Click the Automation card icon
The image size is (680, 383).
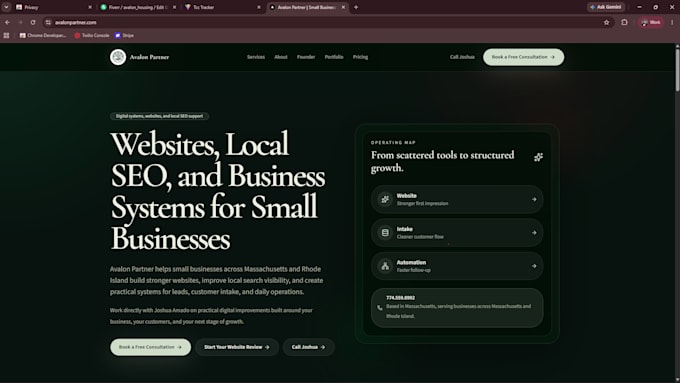385,266
